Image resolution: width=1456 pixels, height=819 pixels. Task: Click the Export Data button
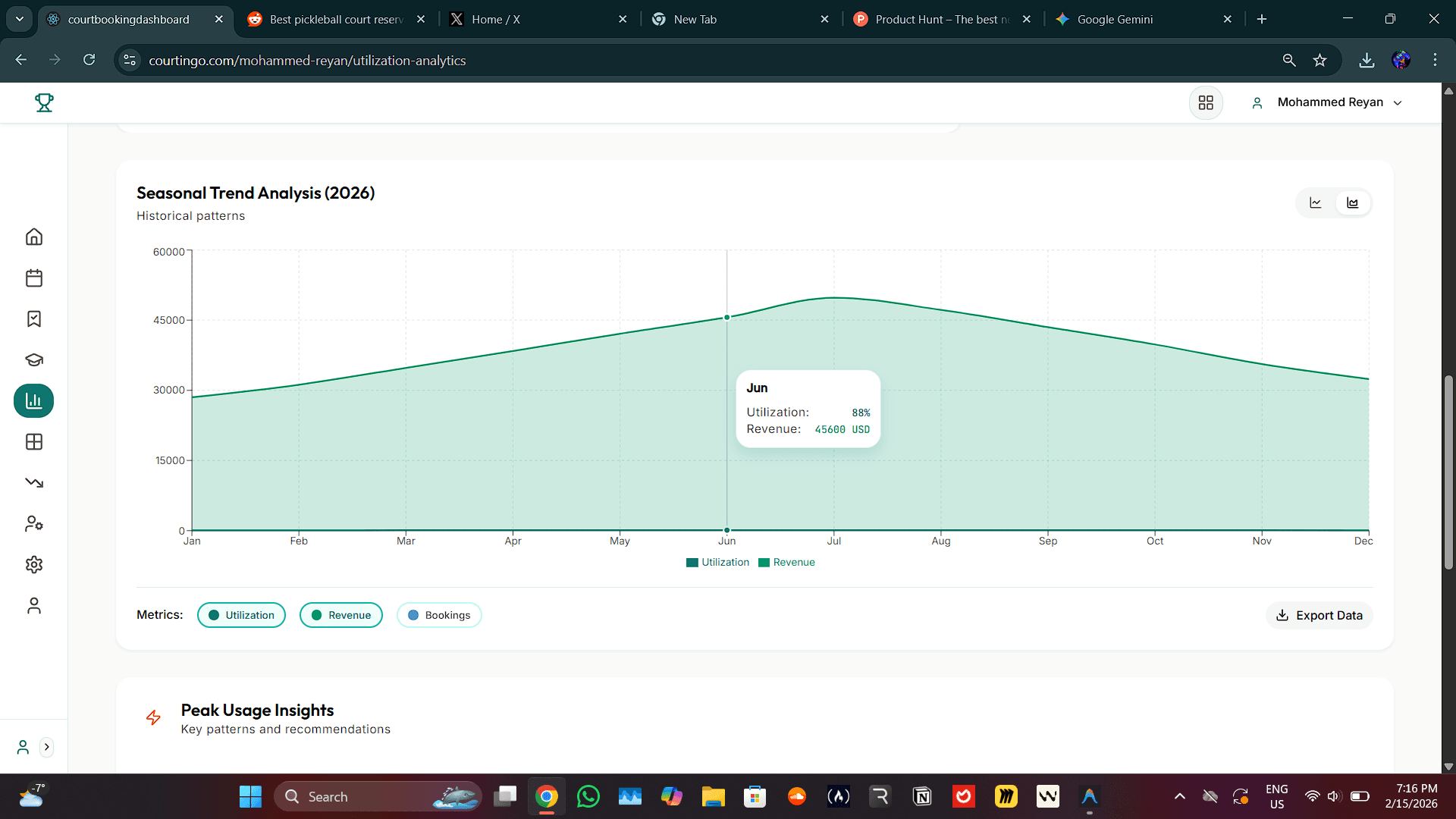1319,615
